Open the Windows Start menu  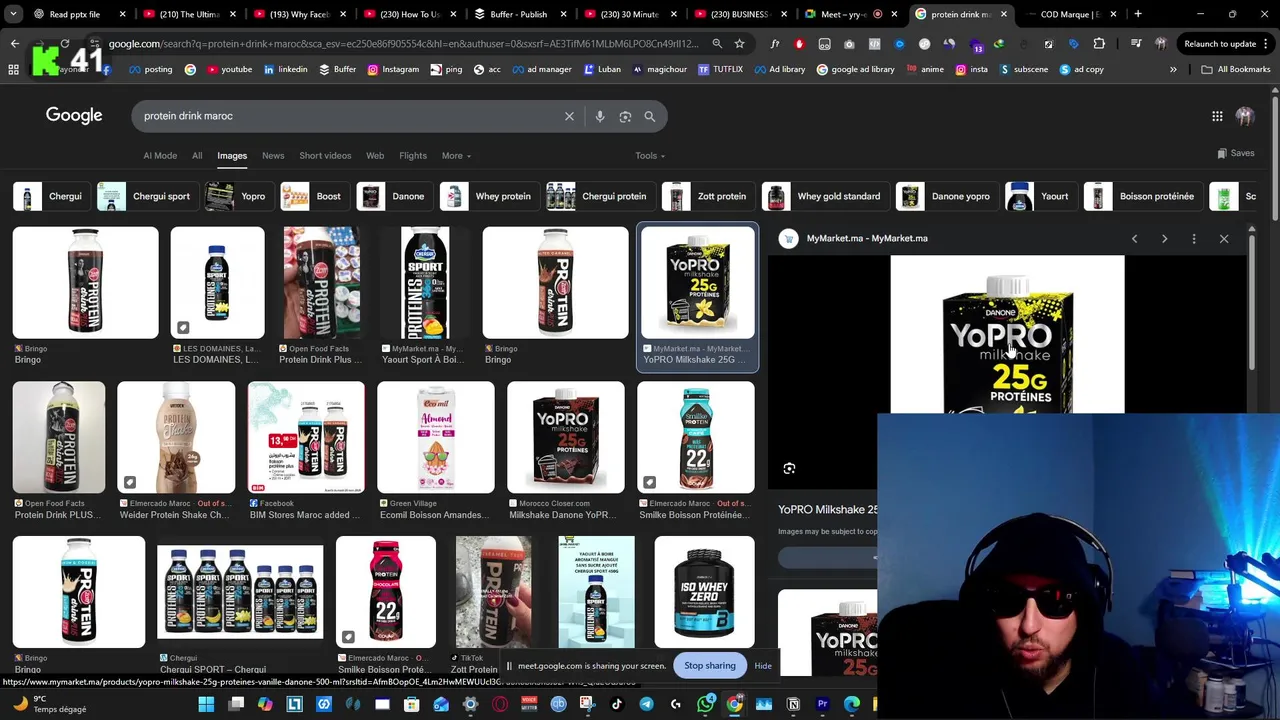pos(206,705)
